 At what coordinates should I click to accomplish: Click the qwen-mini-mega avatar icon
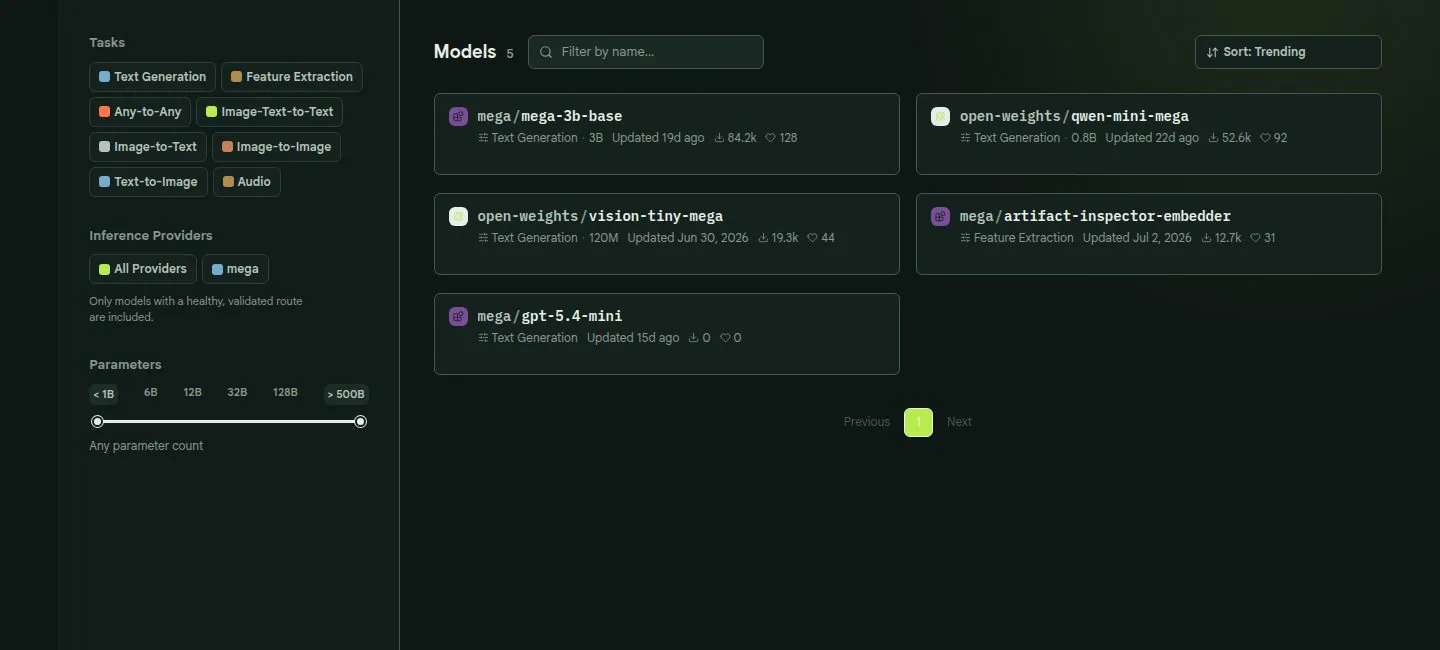click(x=940, y=116)
